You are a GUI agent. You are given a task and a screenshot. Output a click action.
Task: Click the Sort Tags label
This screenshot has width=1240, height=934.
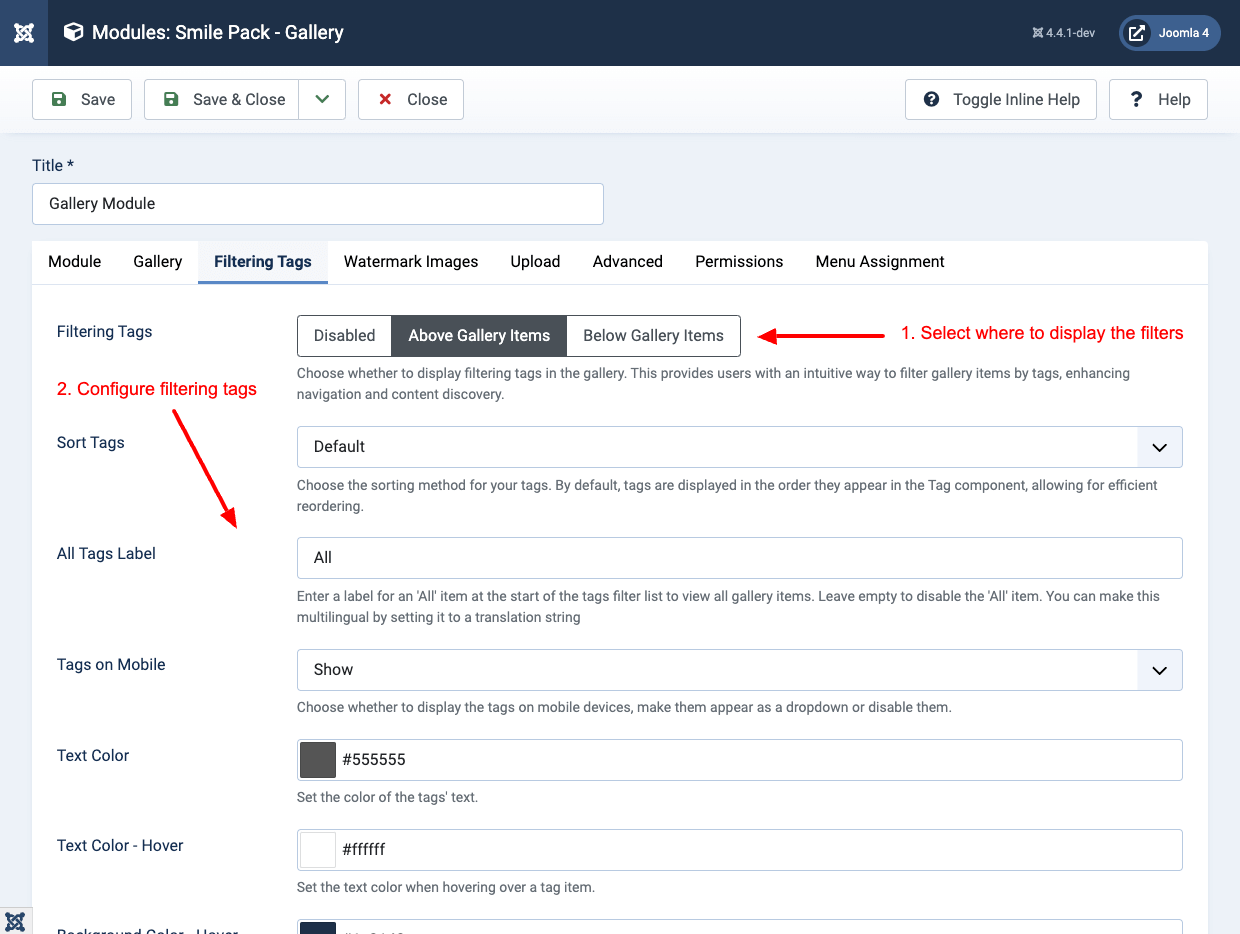pos(91,442)
